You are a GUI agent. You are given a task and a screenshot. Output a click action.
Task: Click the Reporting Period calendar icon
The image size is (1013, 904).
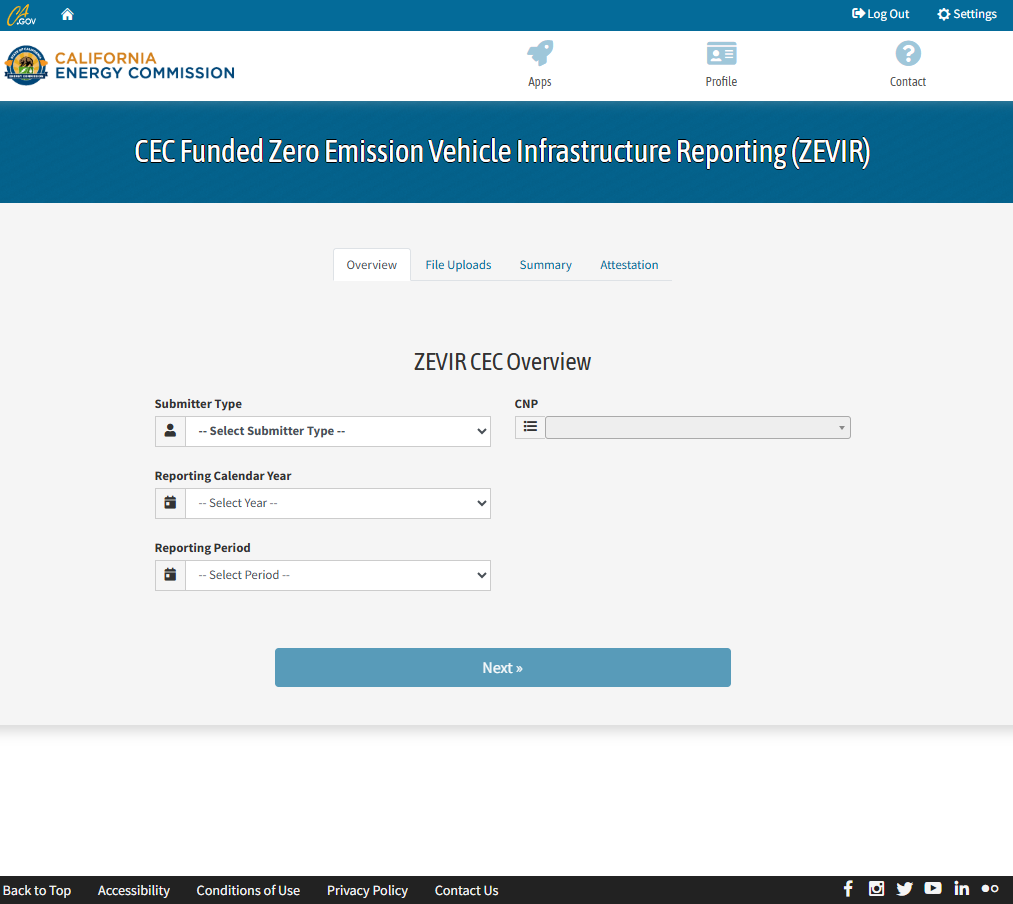[170, 574]
